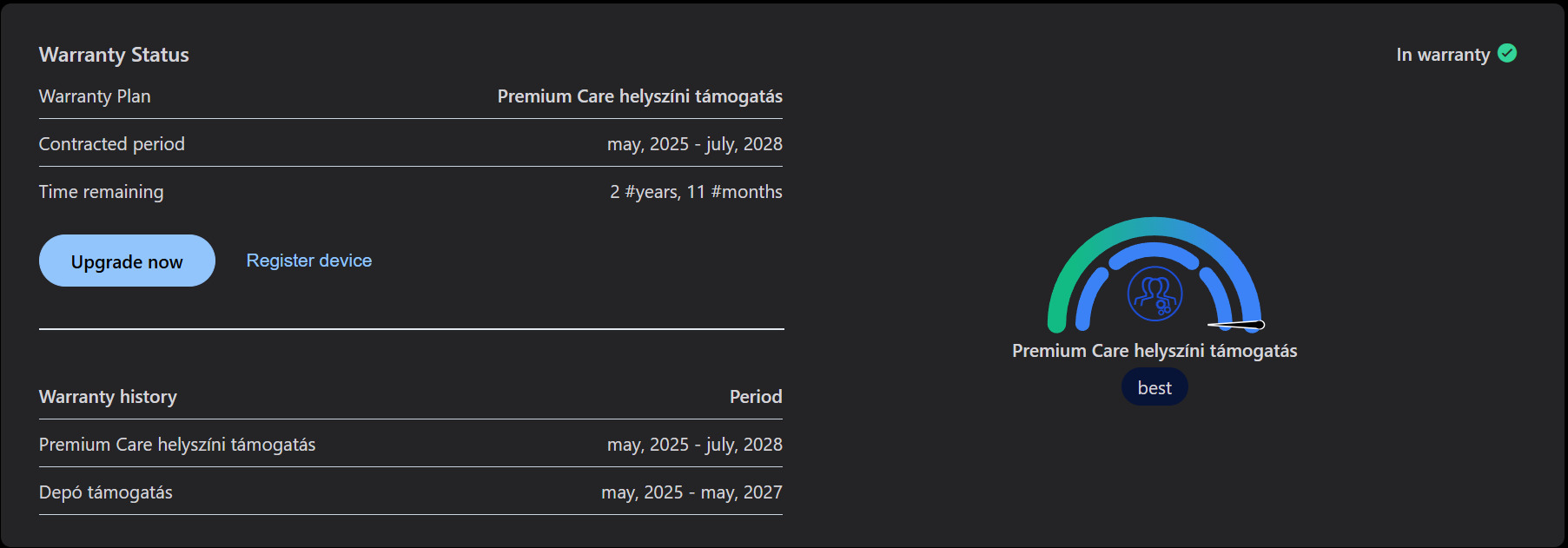
Task: Click the Period column header
Action: click(x=756, y=397)
